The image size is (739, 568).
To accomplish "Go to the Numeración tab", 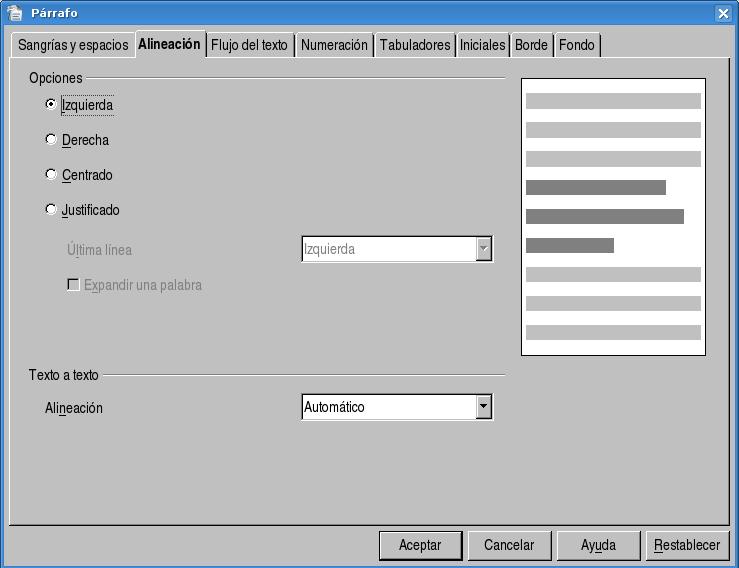I will pos(334,45).
